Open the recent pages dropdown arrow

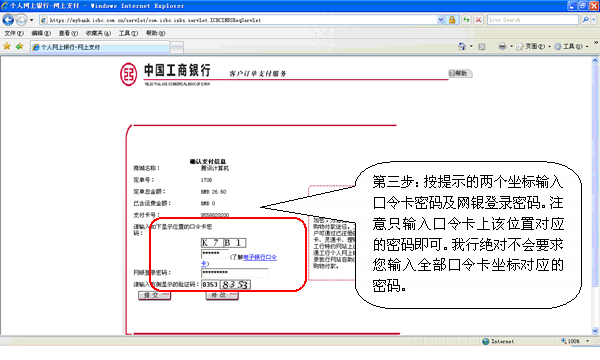click(x=32, y=20)
